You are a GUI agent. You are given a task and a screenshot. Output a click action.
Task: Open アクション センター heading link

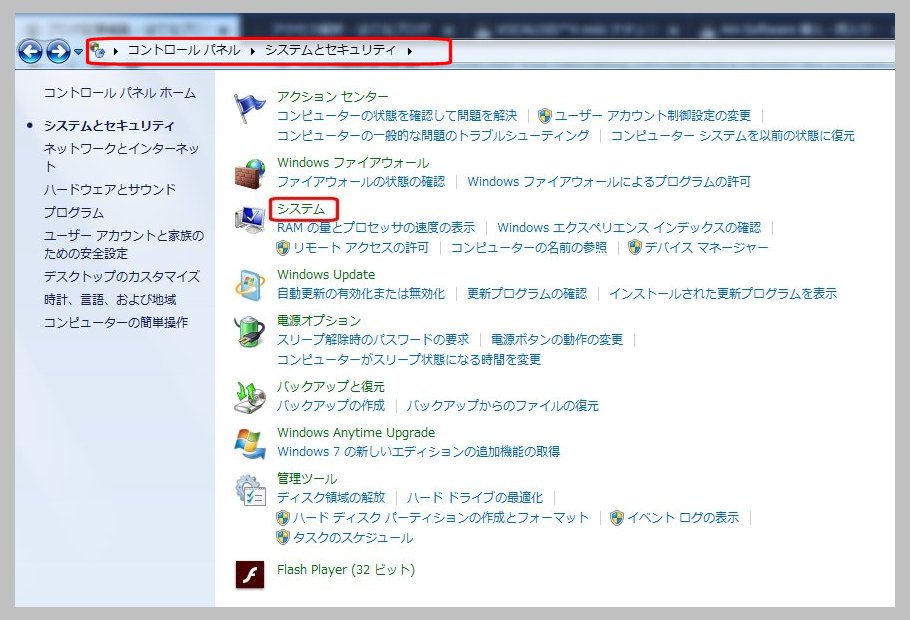pyautogui.click(x=333, y=96)
